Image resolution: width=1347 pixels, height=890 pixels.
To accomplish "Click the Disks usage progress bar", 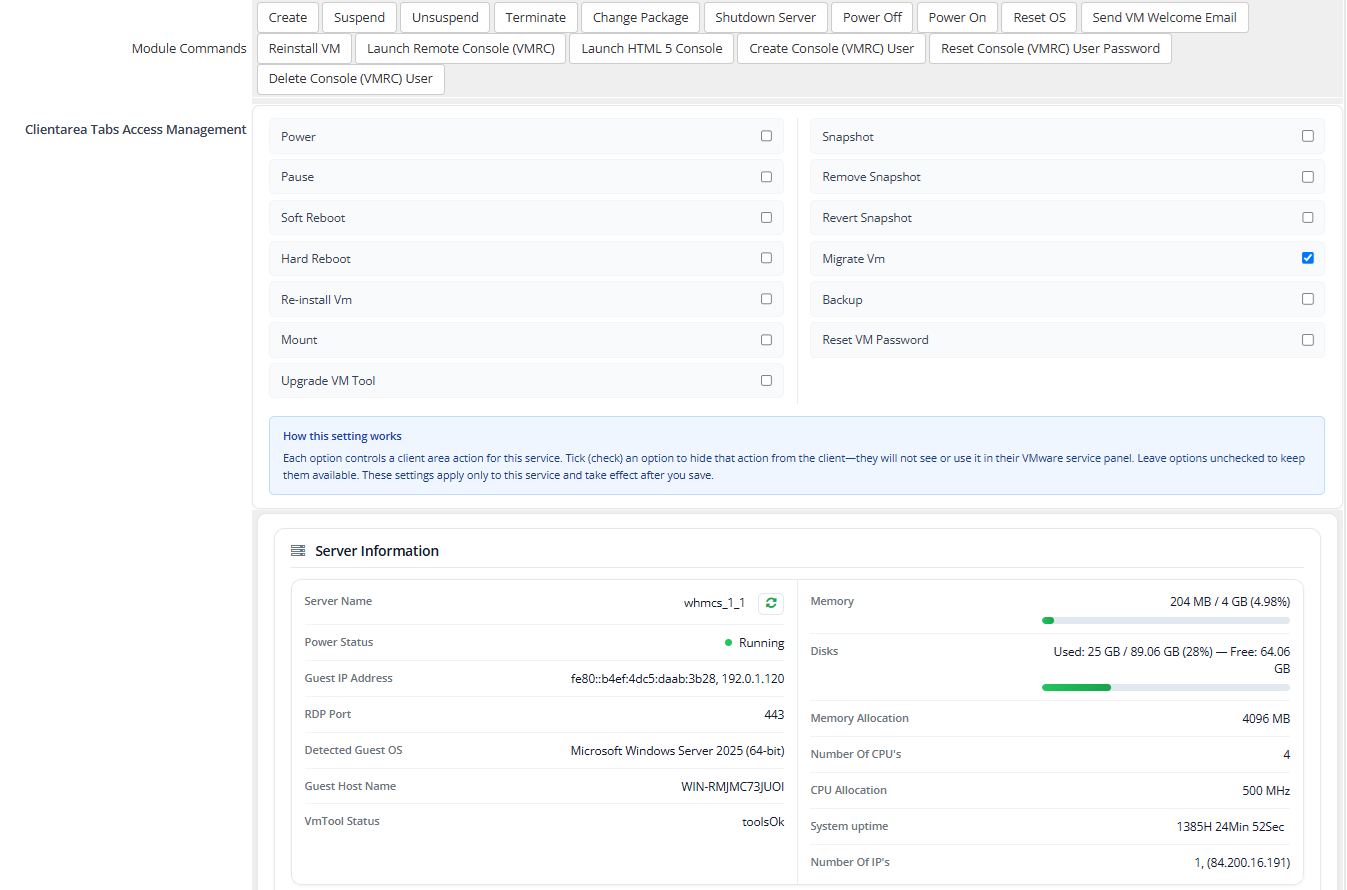I will [x=1166, y=687].
